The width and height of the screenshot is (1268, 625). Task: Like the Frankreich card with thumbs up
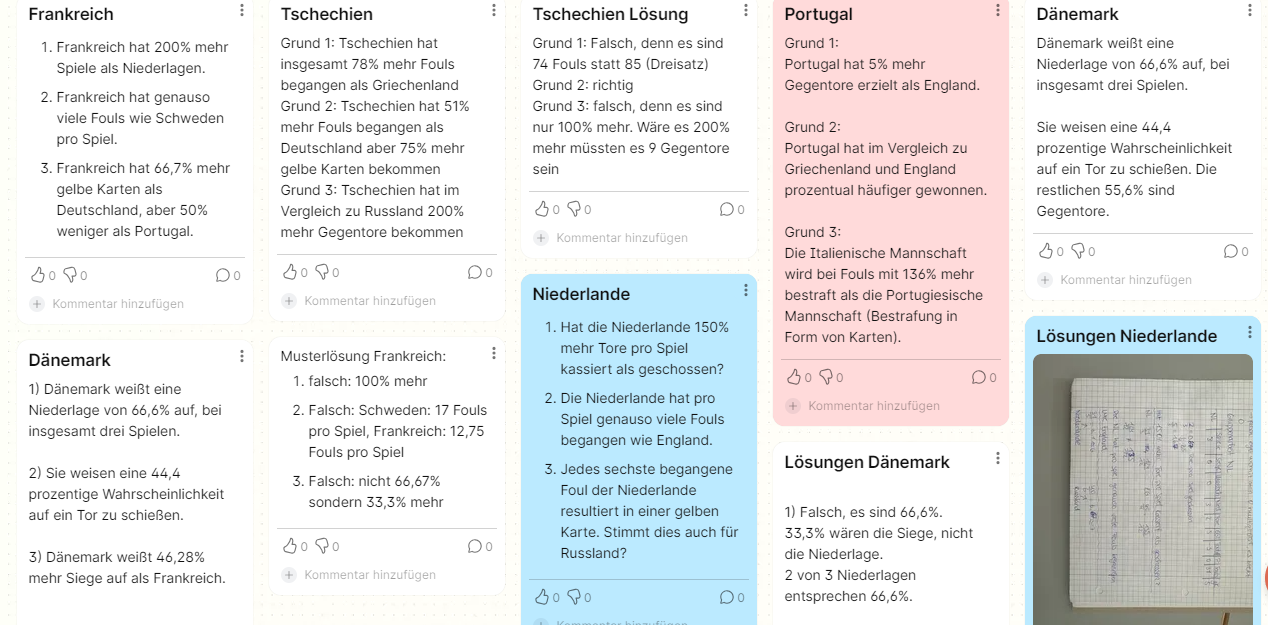(x=39, y=275)
